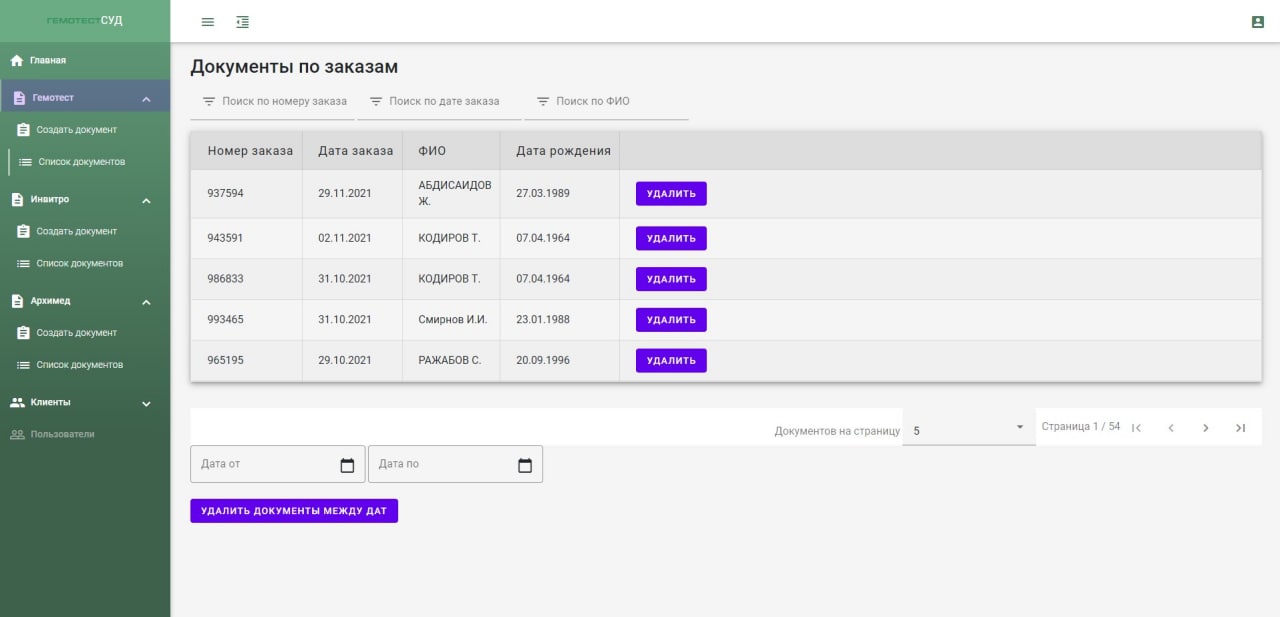Go to the previous page using left arrow
The width and height of the screenshot is (1280, 617).
(1171, 428)
